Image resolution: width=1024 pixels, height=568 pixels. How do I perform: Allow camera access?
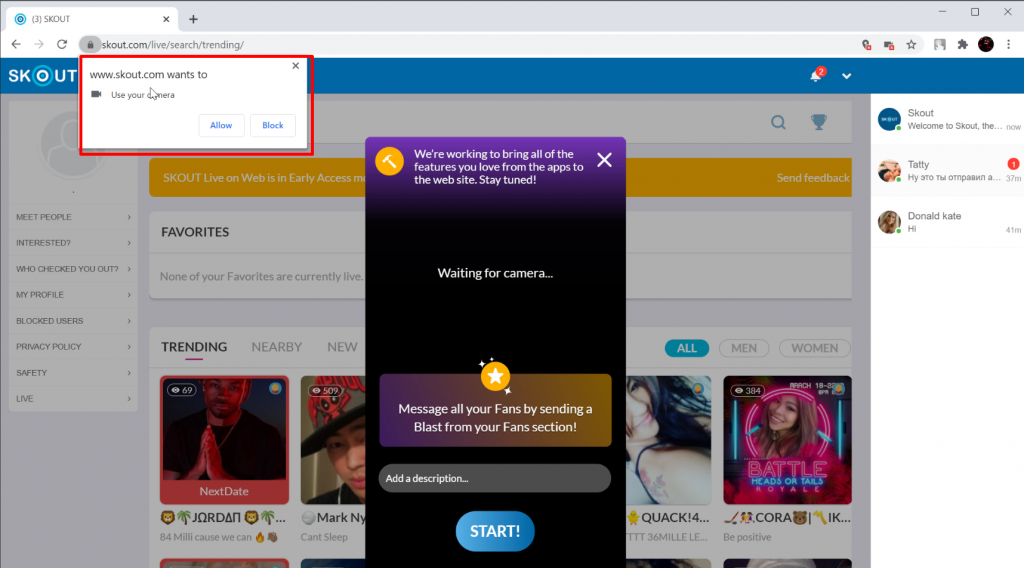pyautogui.click(x=221, y=125)
